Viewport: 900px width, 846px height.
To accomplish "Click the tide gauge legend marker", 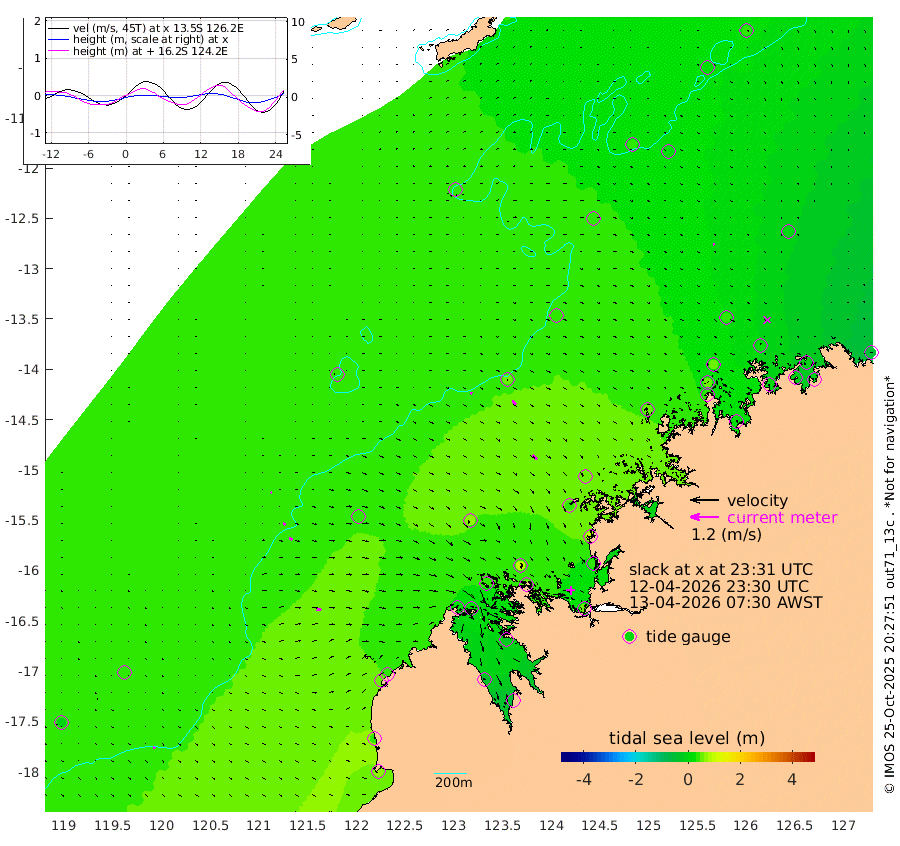I will click(630, 637).
